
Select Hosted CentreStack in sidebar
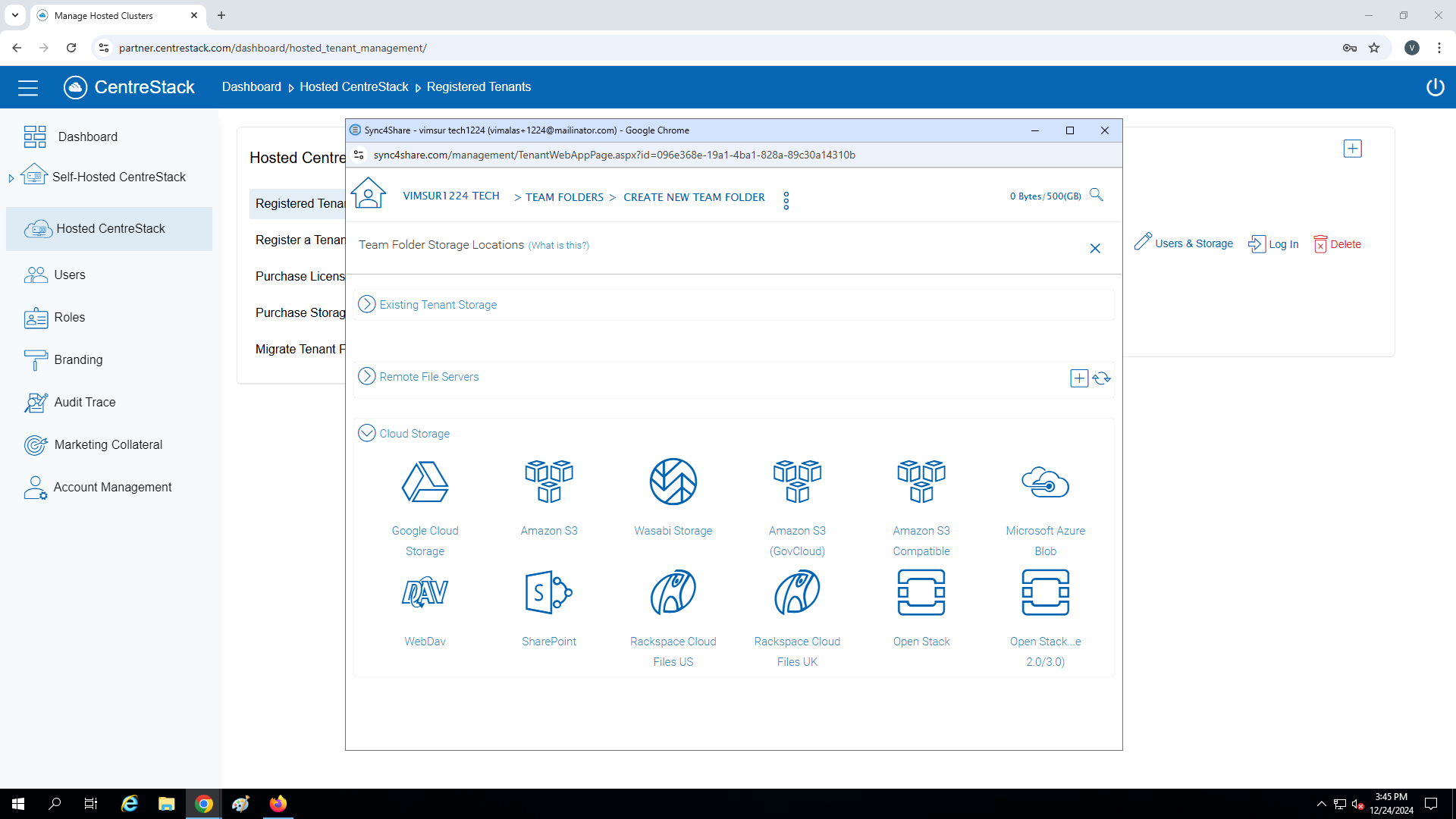[x=109, y=229]
